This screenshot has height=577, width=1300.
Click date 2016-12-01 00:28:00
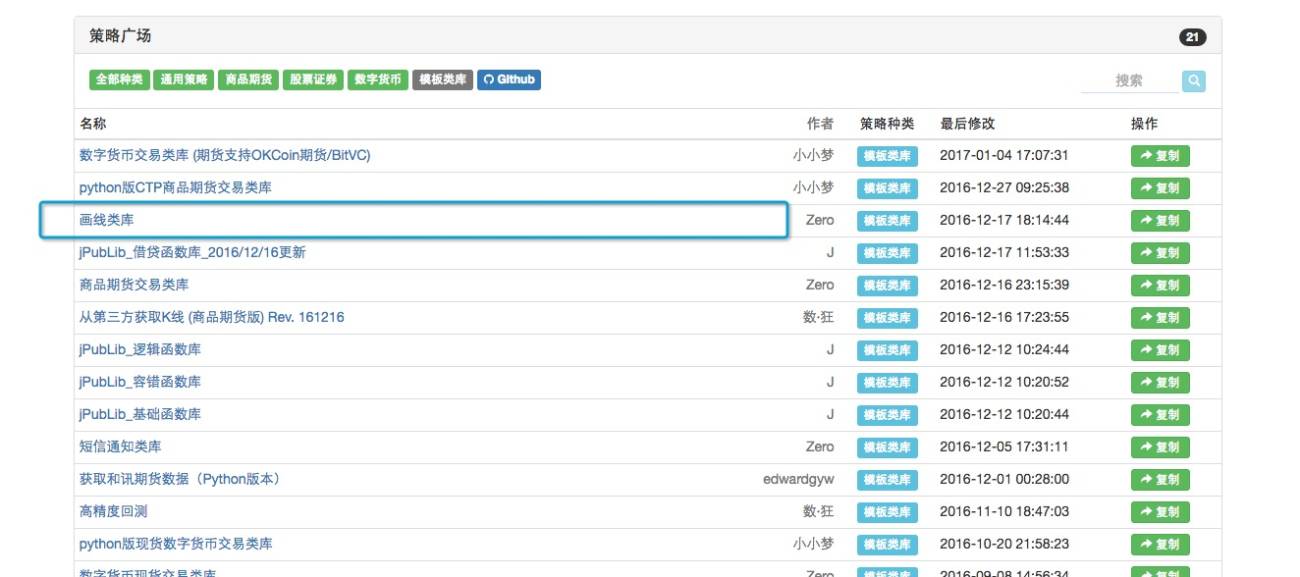(1005, 479)
